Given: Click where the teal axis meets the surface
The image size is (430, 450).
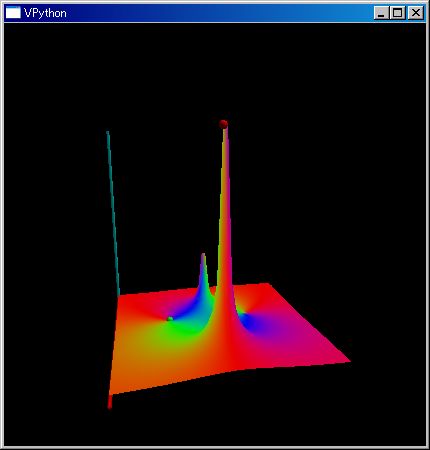Looking at the screenshot, I should click(x=119, y=295).
